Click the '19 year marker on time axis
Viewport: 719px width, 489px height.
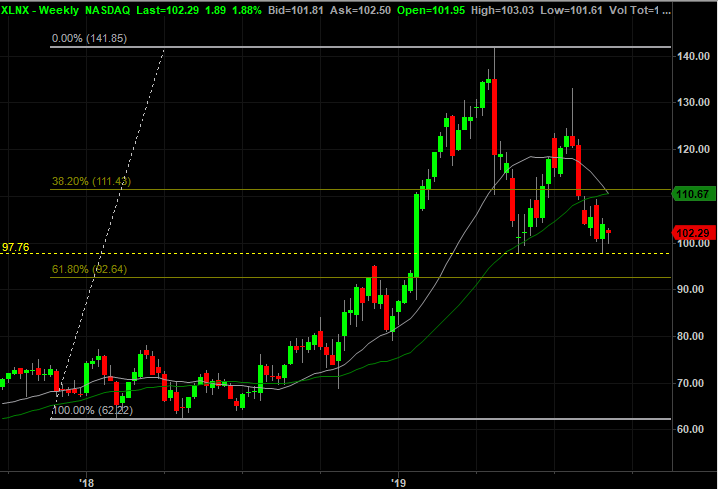(x=398, y=483)
